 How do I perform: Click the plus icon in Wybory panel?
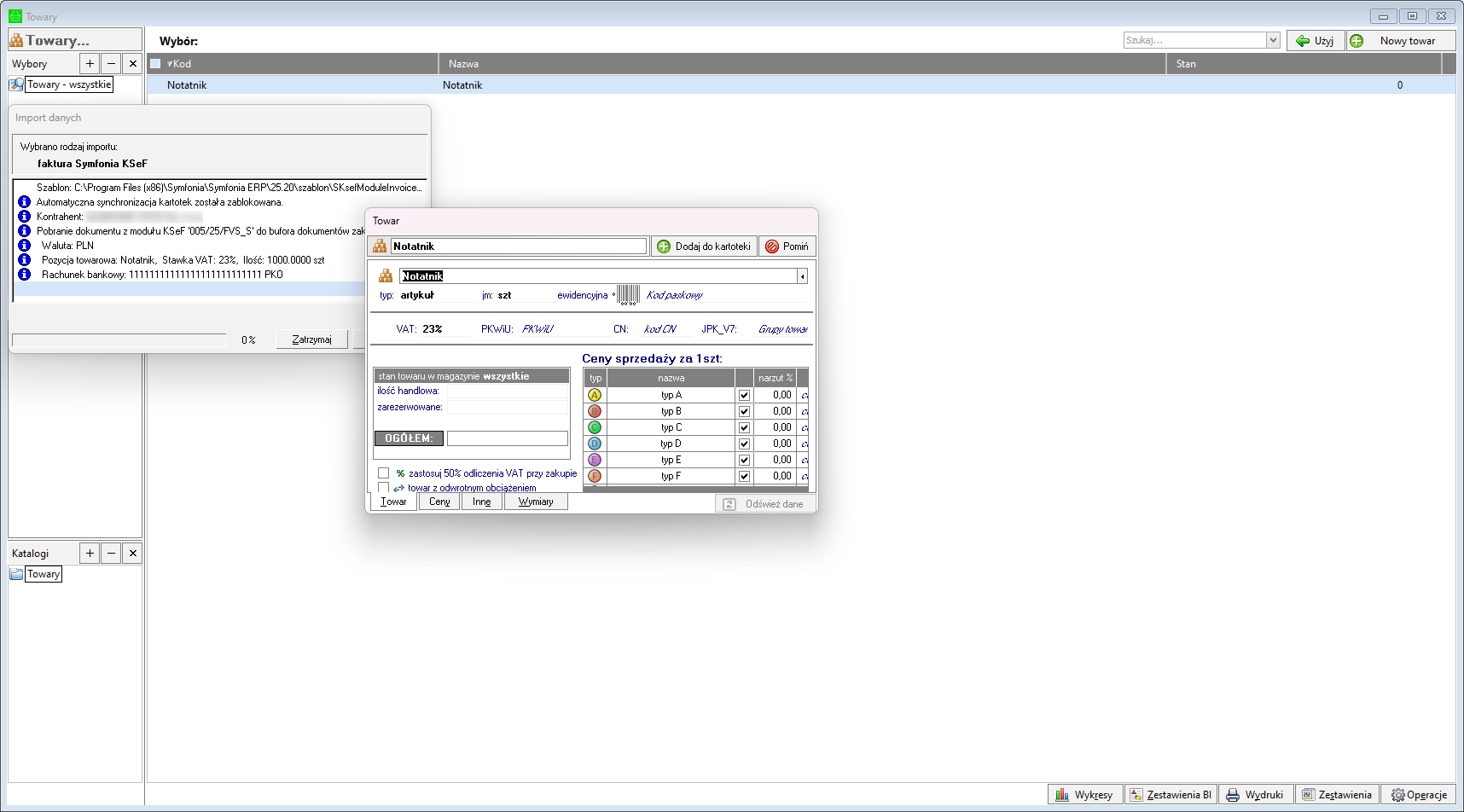click(90, 64)
